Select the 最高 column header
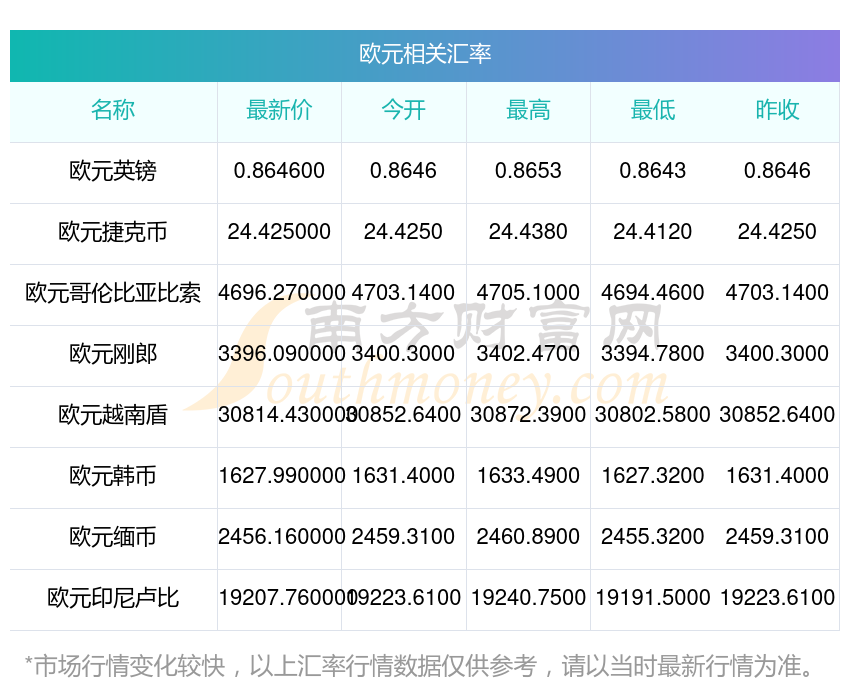Screen dimensions: 850x698 (x=528, y=110)
